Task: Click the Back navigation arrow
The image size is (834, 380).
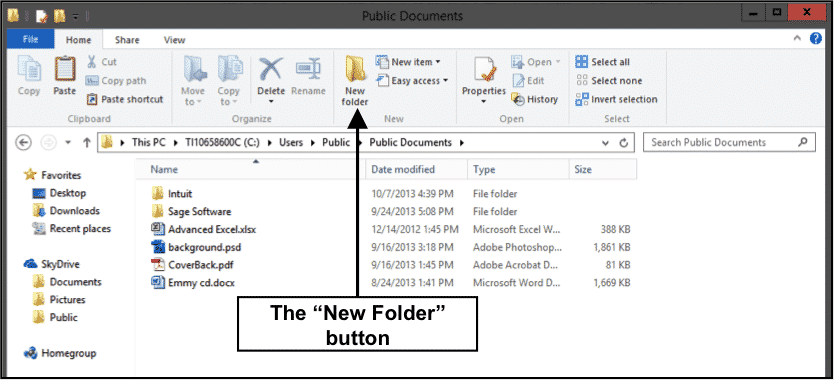Action: pyautogui.click(x=23, y=143)
